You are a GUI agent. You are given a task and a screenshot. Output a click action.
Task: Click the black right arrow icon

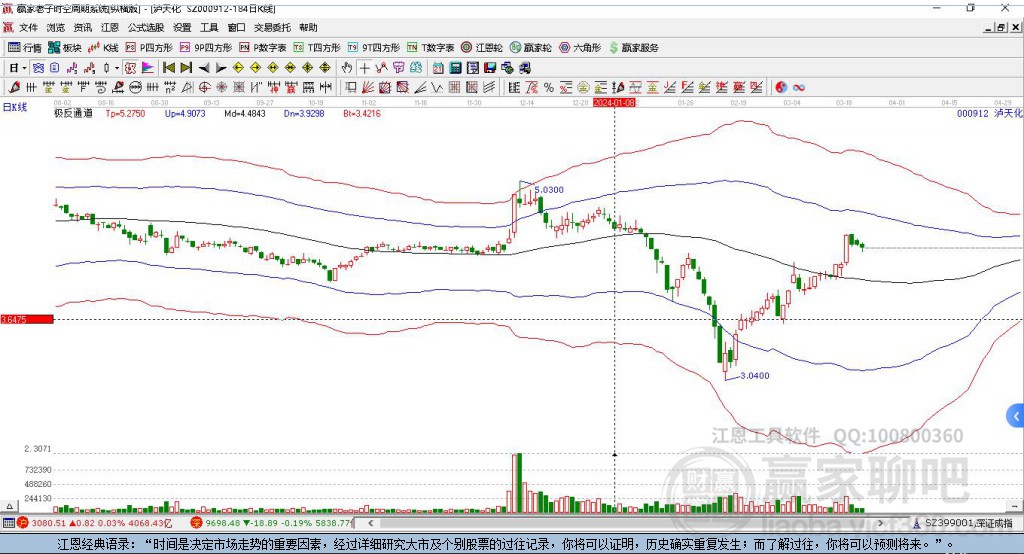tap(221, 68)
